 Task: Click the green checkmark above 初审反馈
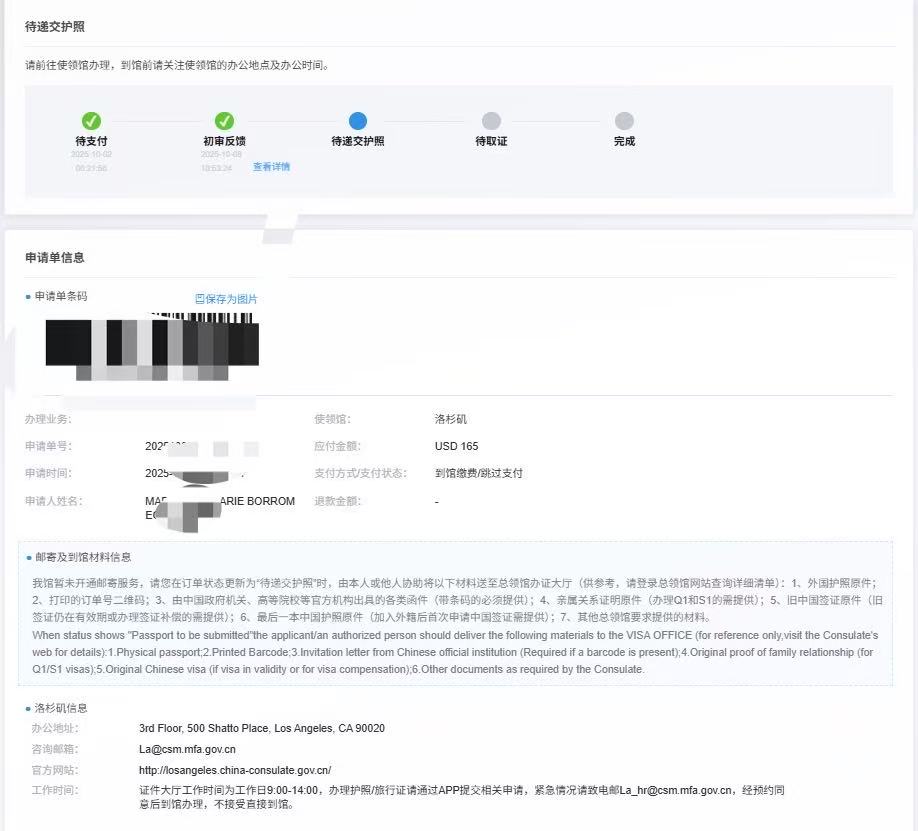224,121
